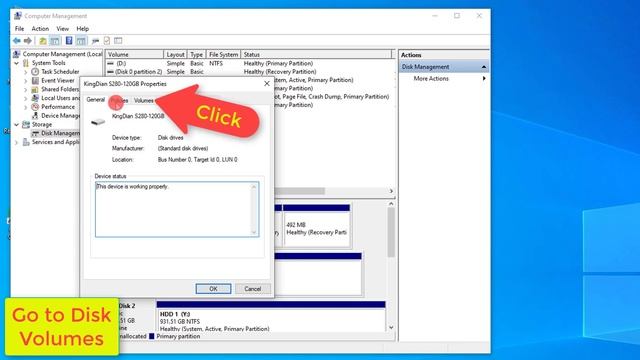Image resolution: width=640 pixels, height=360 pixels.
Task: Expand the Event Viewer node
Action: point(26,81)
